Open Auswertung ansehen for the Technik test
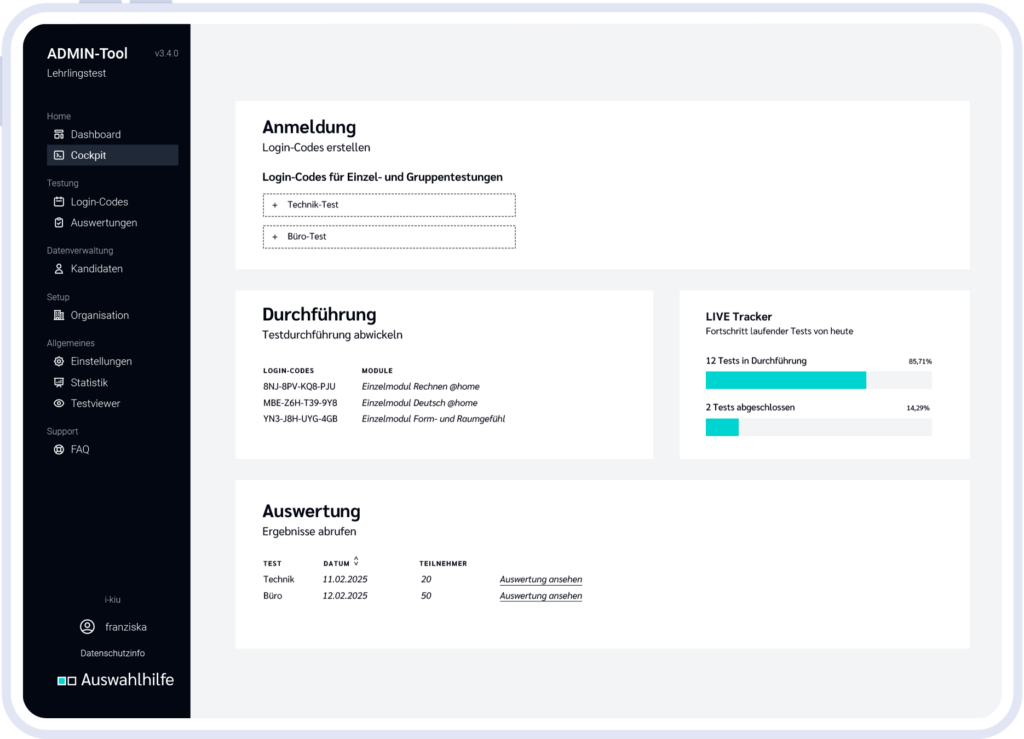The width and height of the screenshot is (1024, 739). pos(540,579)
